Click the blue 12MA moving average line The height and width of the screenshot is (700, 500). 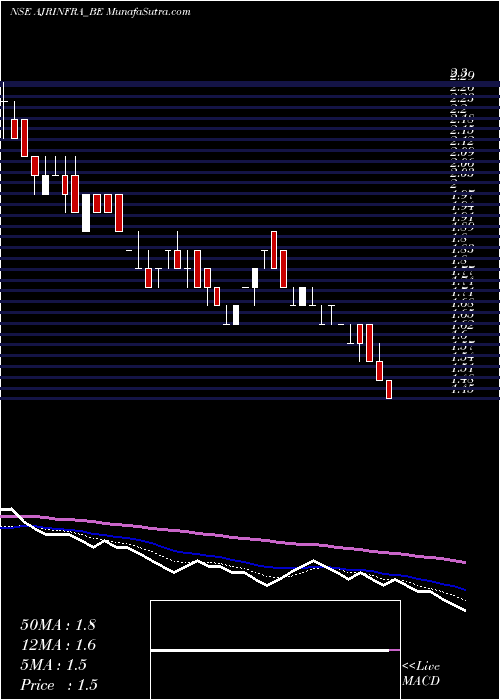[232, 558]
